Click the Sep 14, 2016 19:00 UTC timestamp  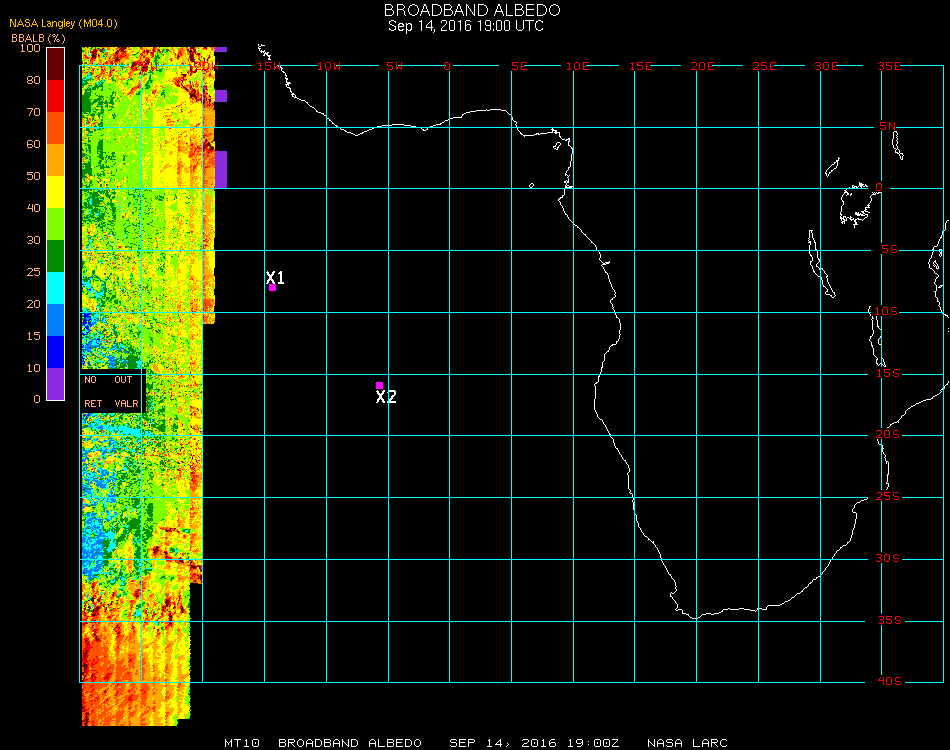(x=466, y=26)
